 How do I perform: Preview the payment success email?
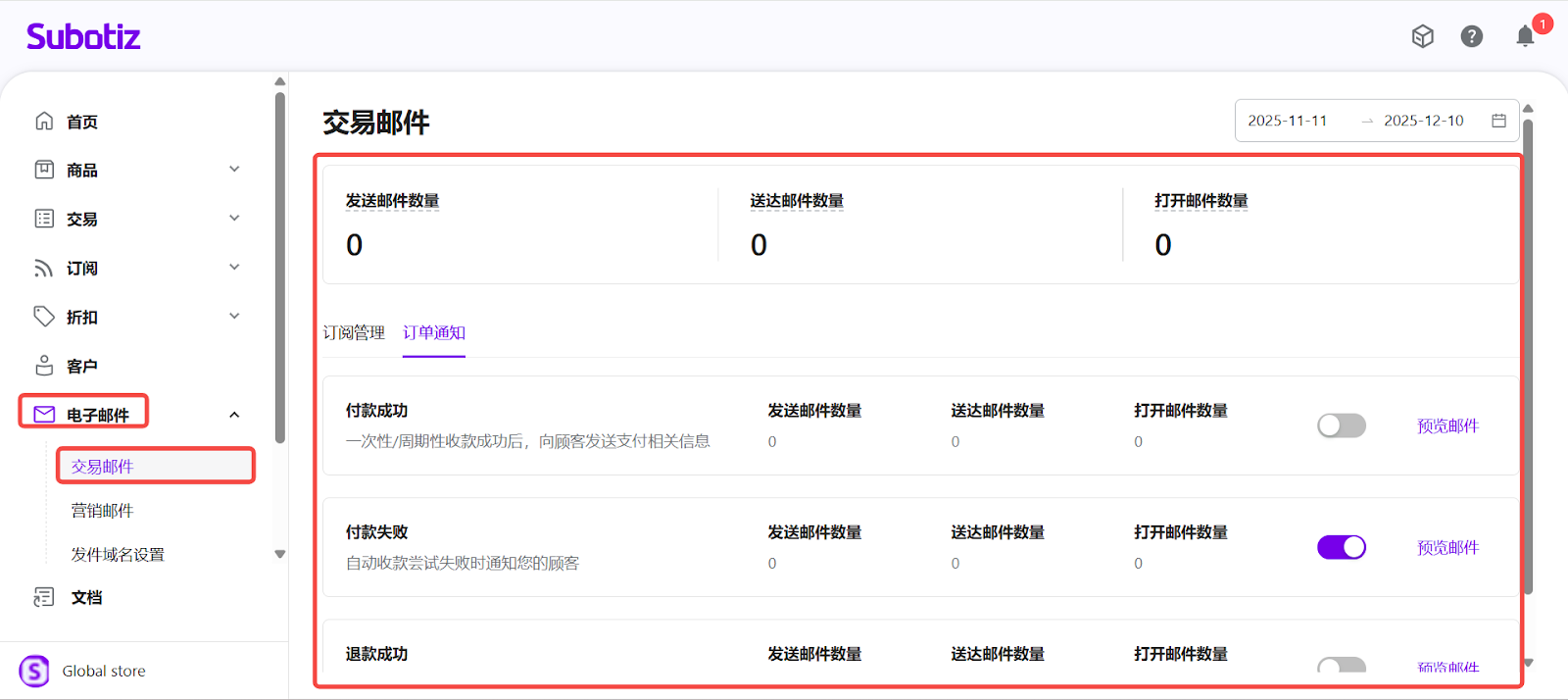coord(1447,425)
